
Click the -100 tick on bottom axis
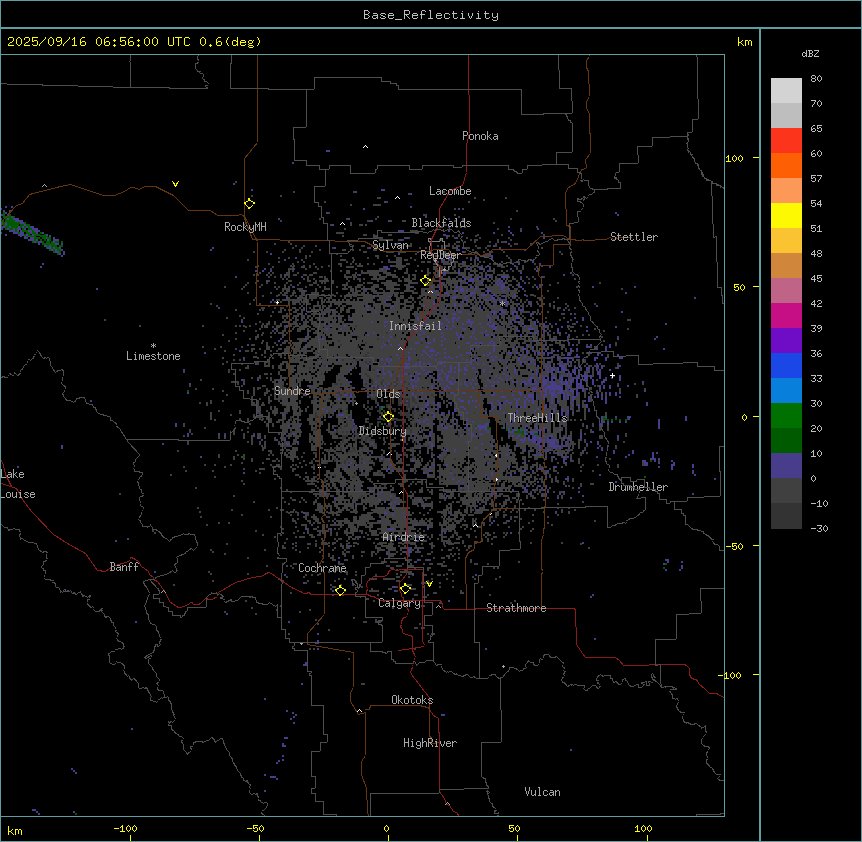tap(126, 828)
